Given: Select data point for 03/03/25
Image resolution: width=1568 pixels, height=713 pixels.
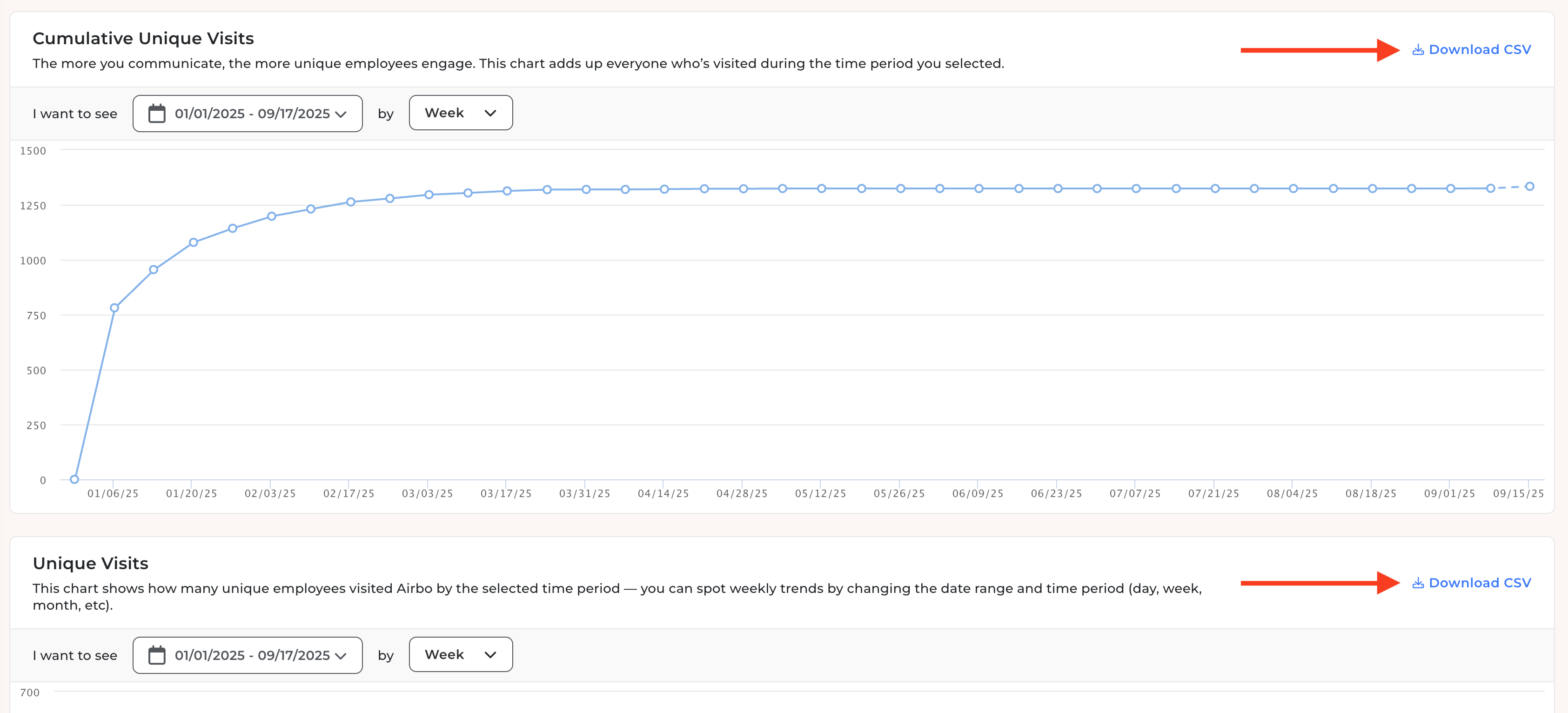Looking at the screenshot, I should pos(429,195).
